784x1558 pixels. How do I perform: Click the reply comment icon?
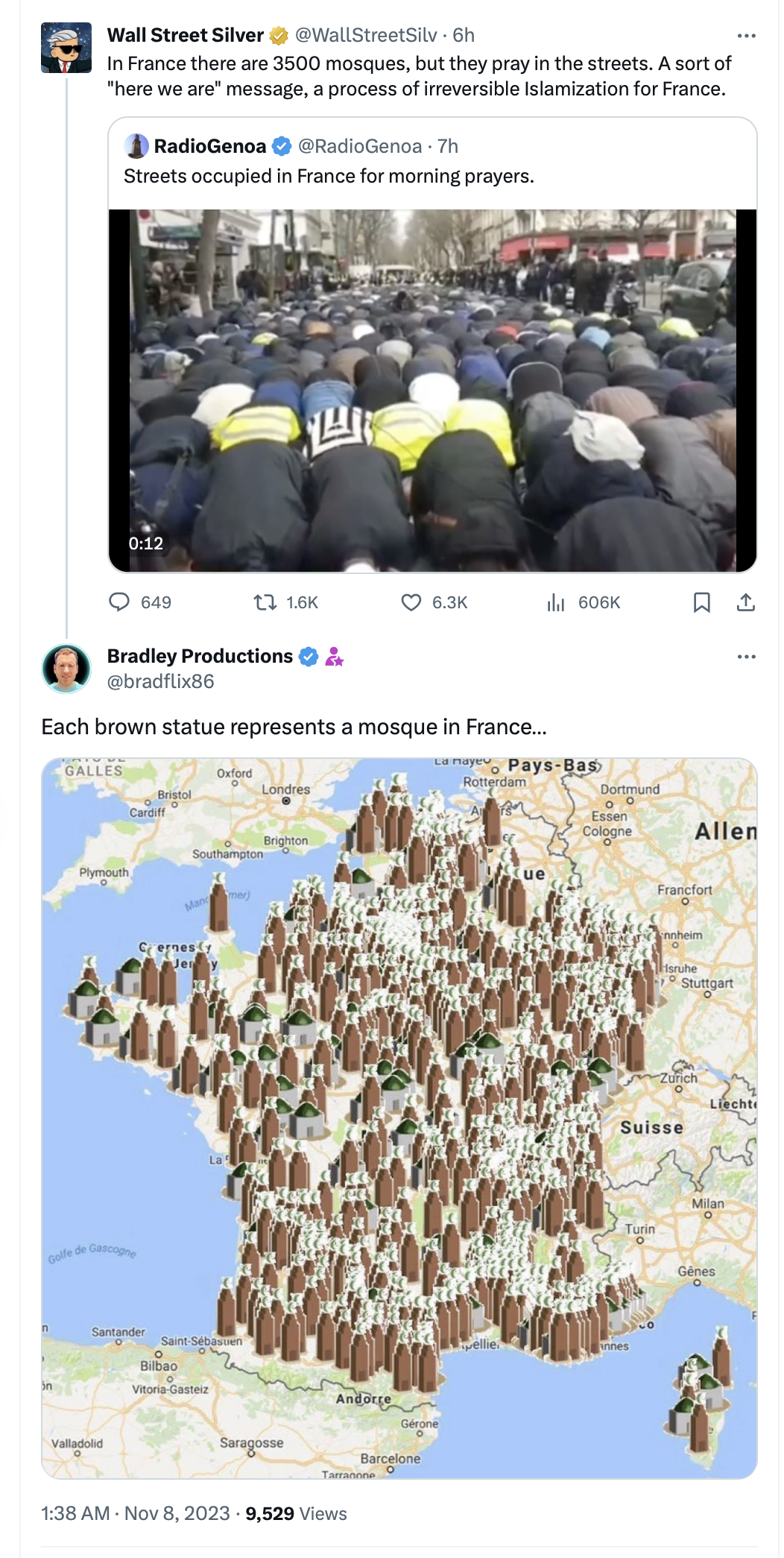(119, 602)
